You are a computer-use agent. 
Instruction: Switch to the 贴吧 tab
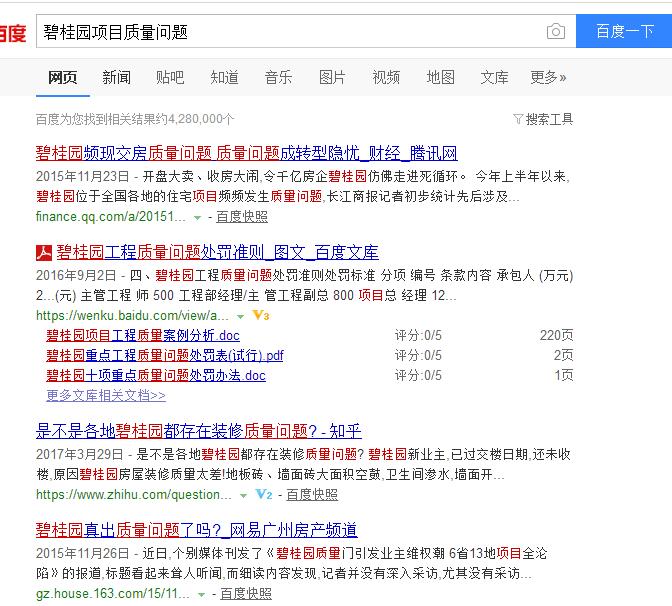tap(170, 78)
